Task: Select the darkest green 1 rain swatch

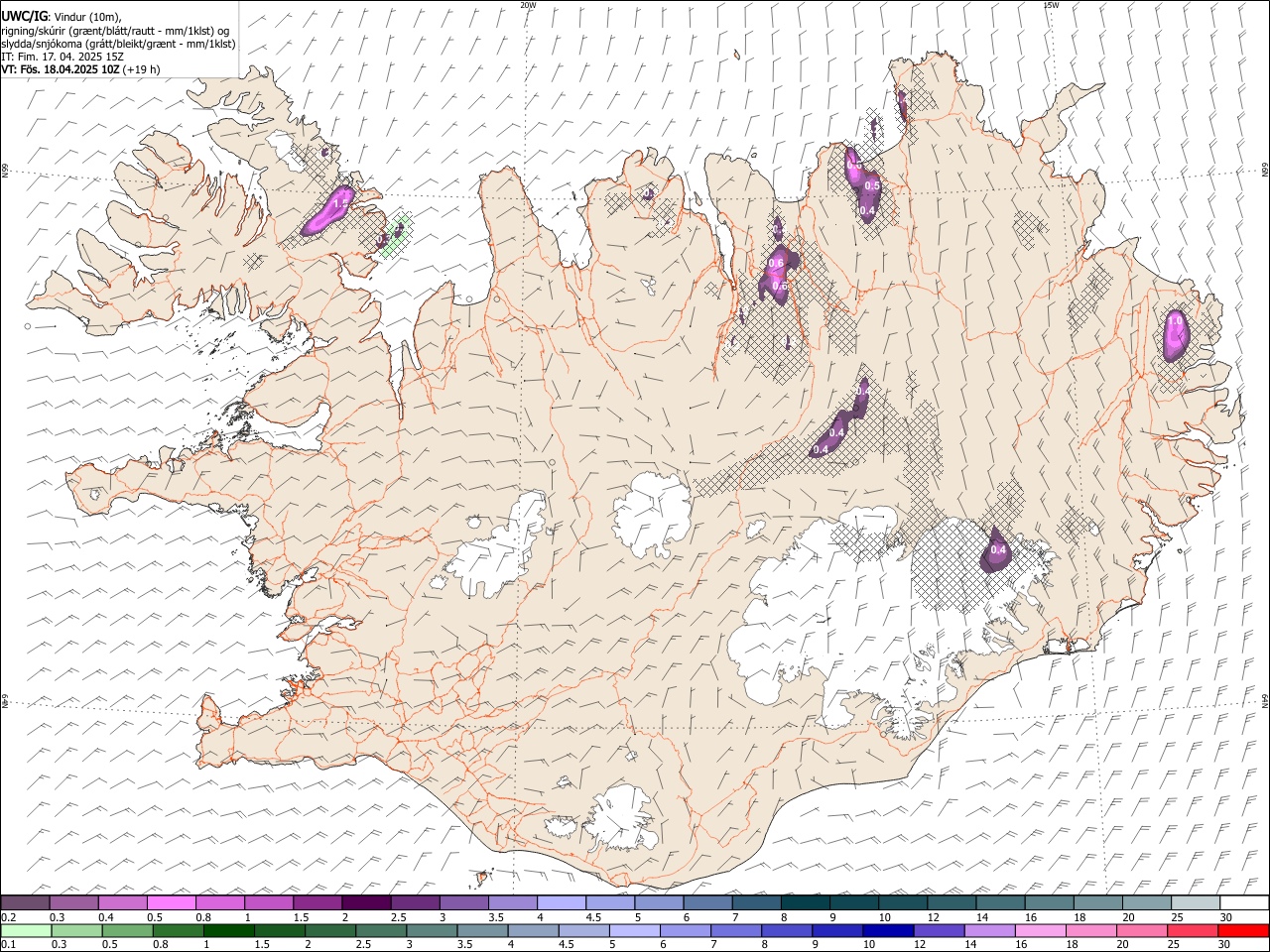Action: click(x=229, y=930)
